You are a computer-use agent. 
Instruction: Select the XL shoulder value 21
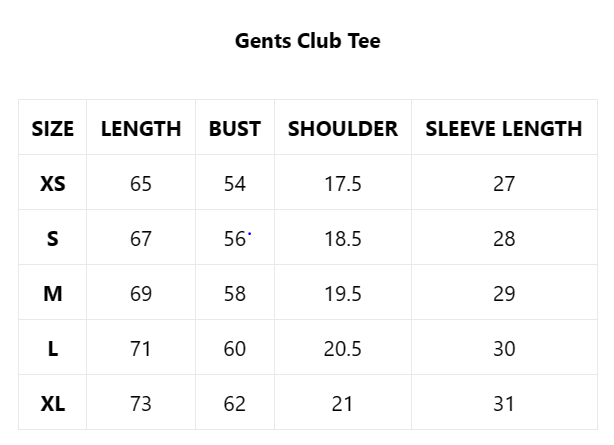(x=343, y=404)
